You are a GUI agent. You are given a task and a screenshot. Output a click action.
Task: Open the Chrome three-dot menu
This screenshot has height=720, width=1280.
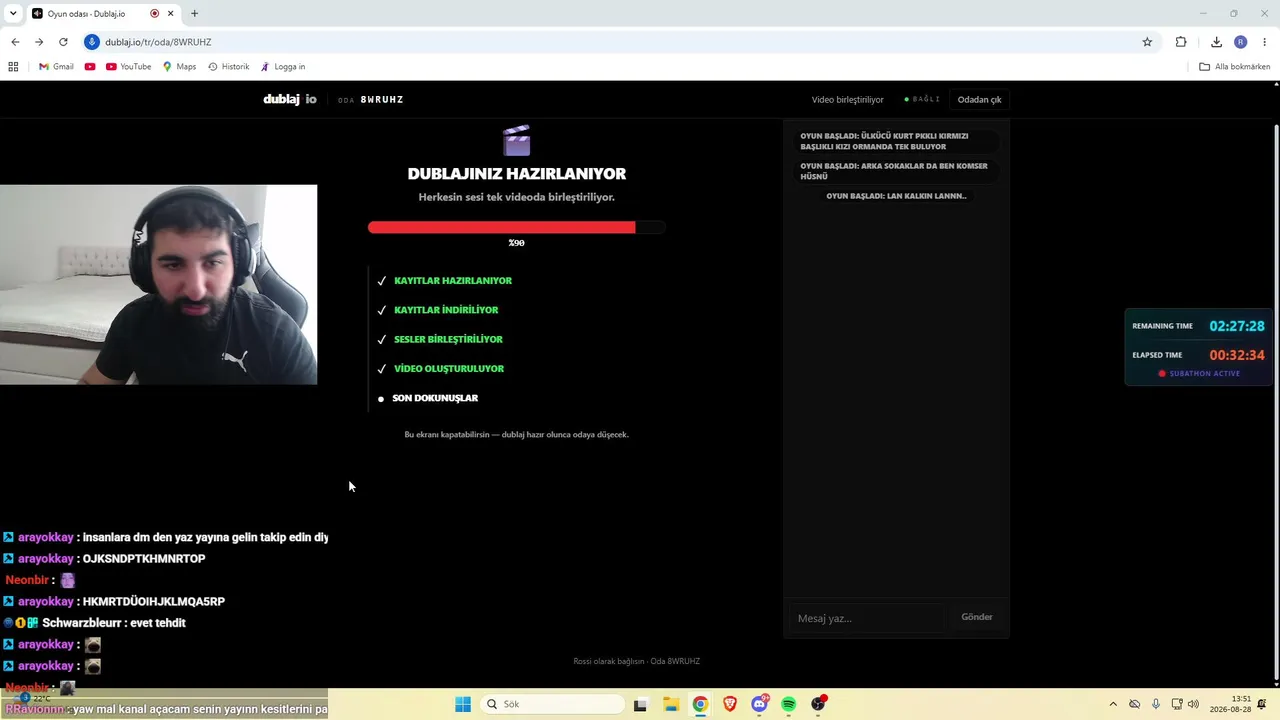(x=1265, y=42)
